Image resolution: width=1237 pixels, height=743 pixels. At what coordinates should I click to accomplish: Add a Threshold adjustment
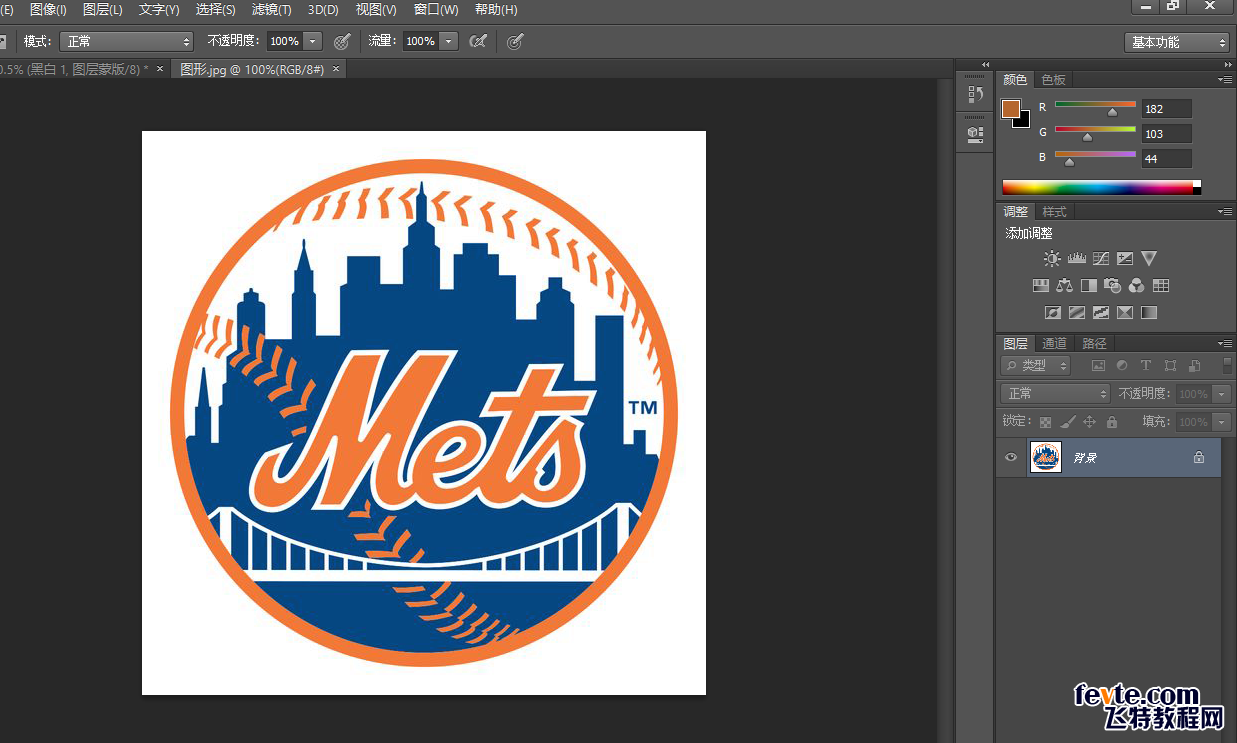pyautogui.click(x=1101, y=312)
